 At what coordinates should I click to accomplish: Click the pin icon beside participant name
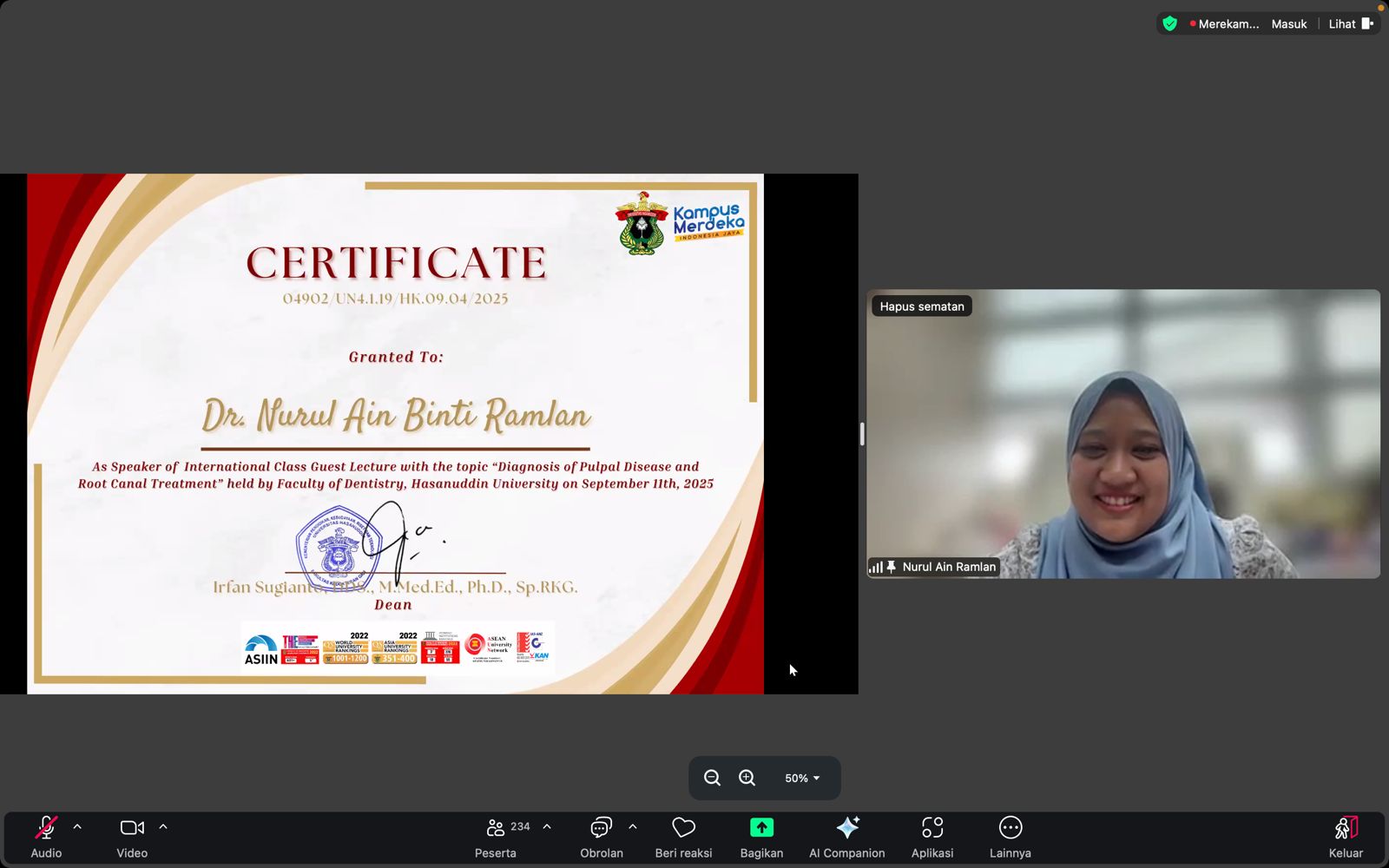coord(891,567)
